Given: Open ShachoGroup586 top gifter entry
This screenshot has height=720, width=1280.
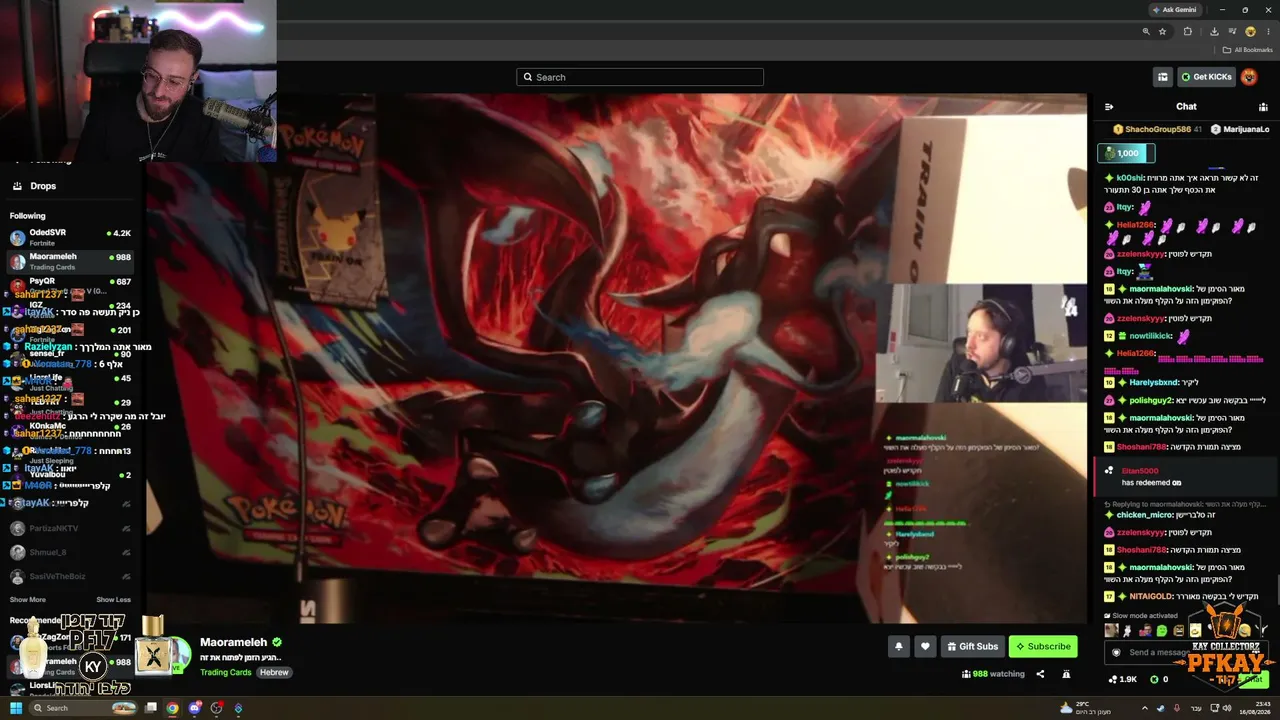Looking at the screenshot, I should 1157,129.
